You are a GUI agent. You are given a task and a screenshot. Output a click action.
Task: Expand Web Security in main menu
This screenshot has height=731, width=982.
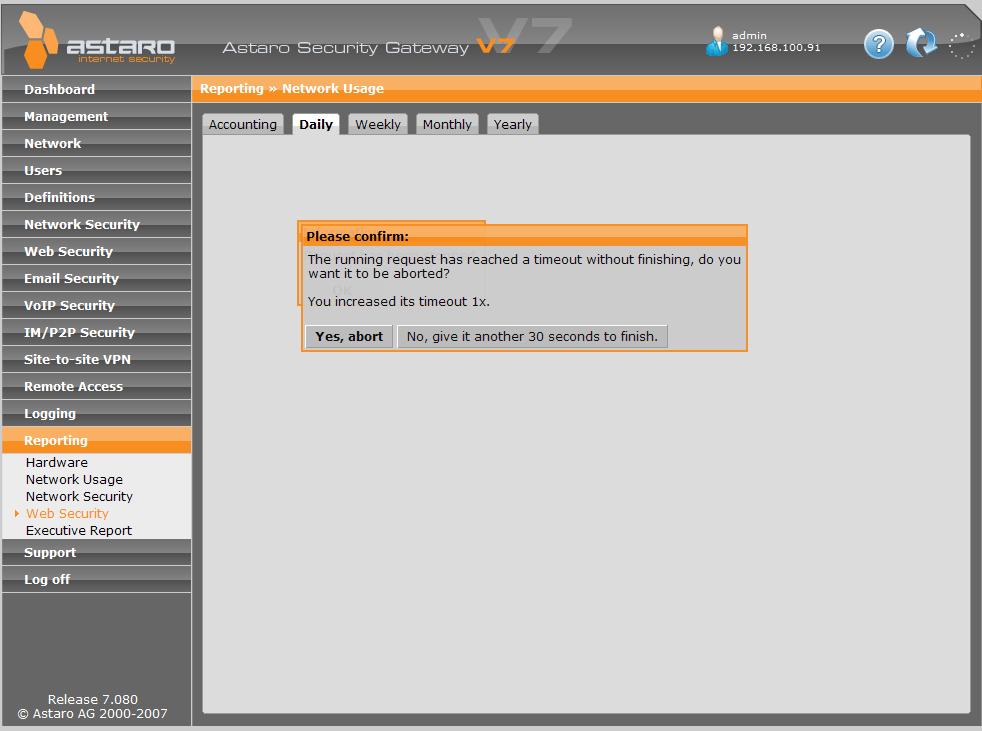coord(96,251)
